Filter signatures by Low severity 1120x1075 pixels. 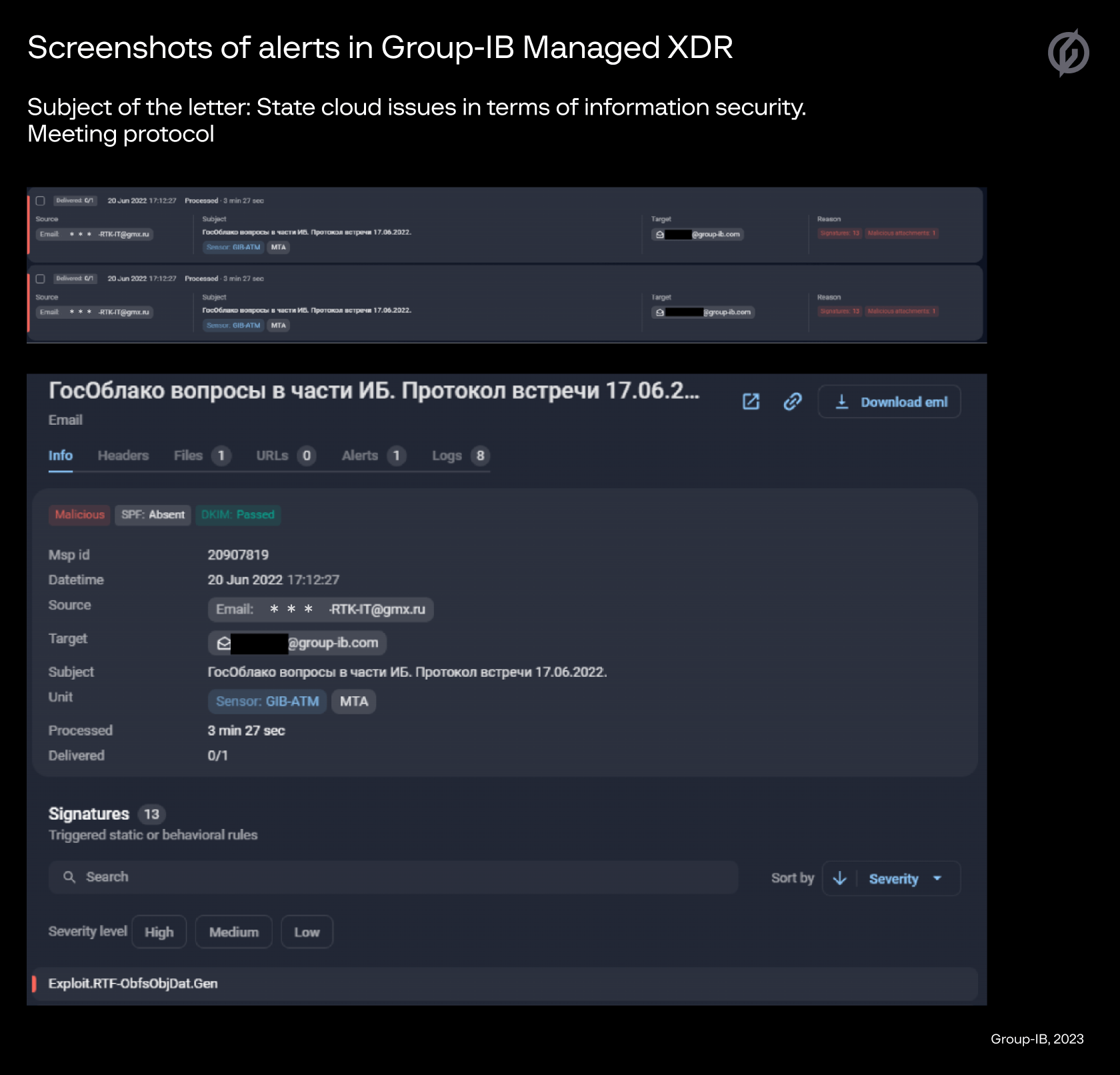[x=307, y=932]
